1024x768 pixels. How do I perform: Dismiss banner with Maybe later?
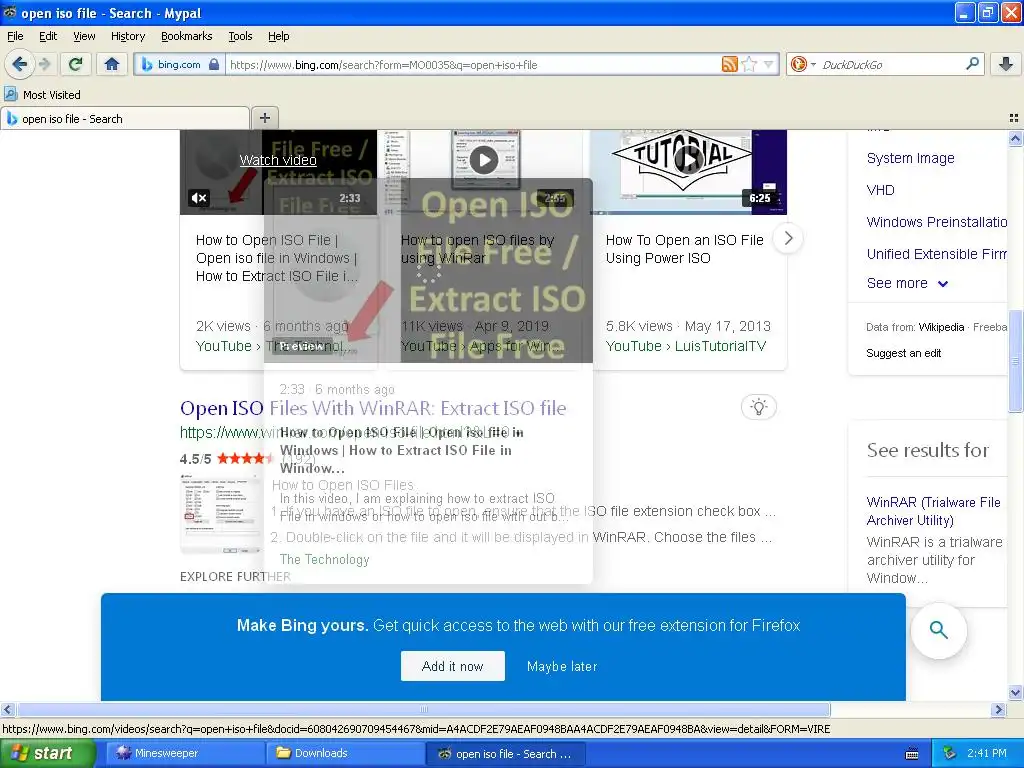[562, 666]
